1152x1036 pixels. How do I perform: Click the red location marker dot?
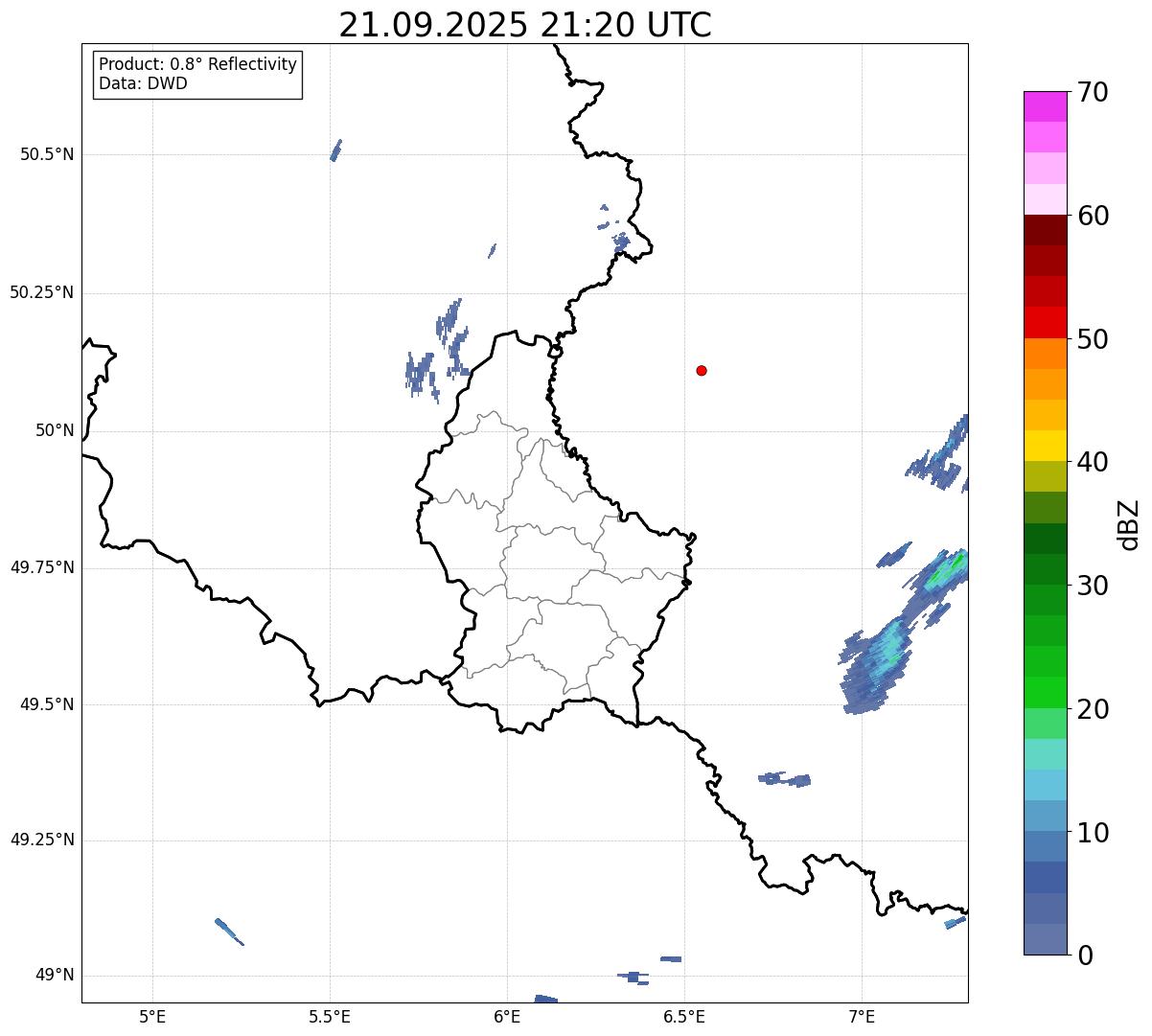[702, 370]
